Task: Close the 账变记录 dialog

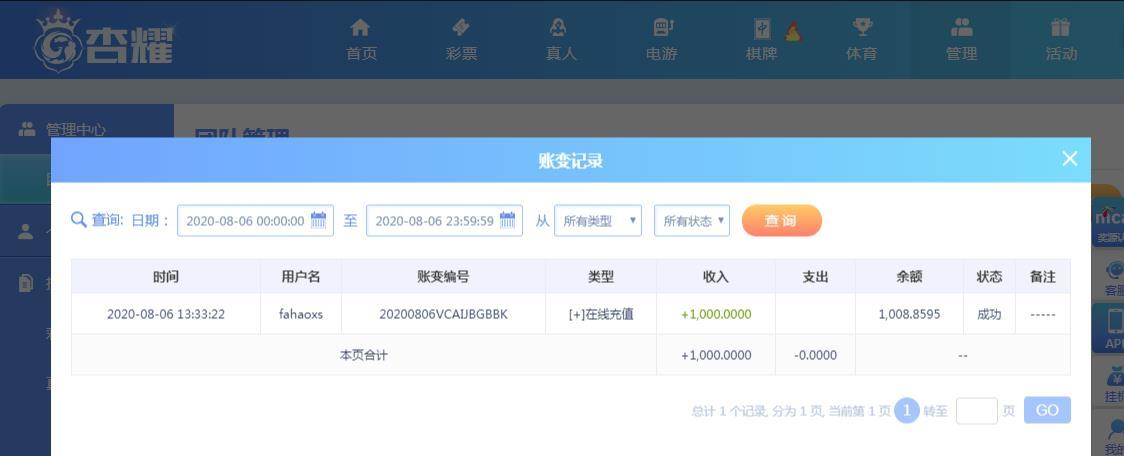Action: pos(1069,159)
